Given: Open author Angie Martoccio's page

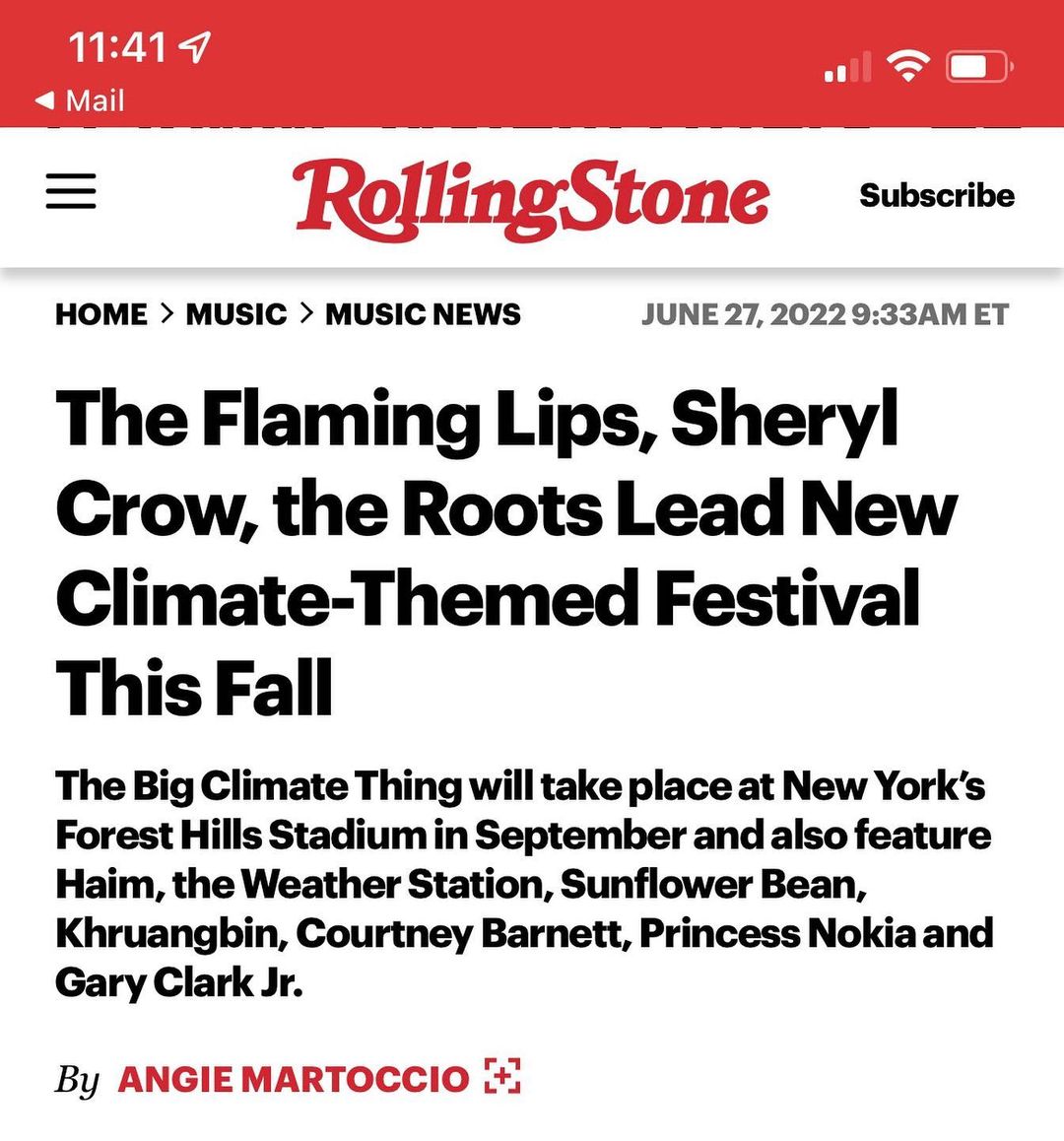Looking at the screenshot, I should click(x=293, y=1079).
